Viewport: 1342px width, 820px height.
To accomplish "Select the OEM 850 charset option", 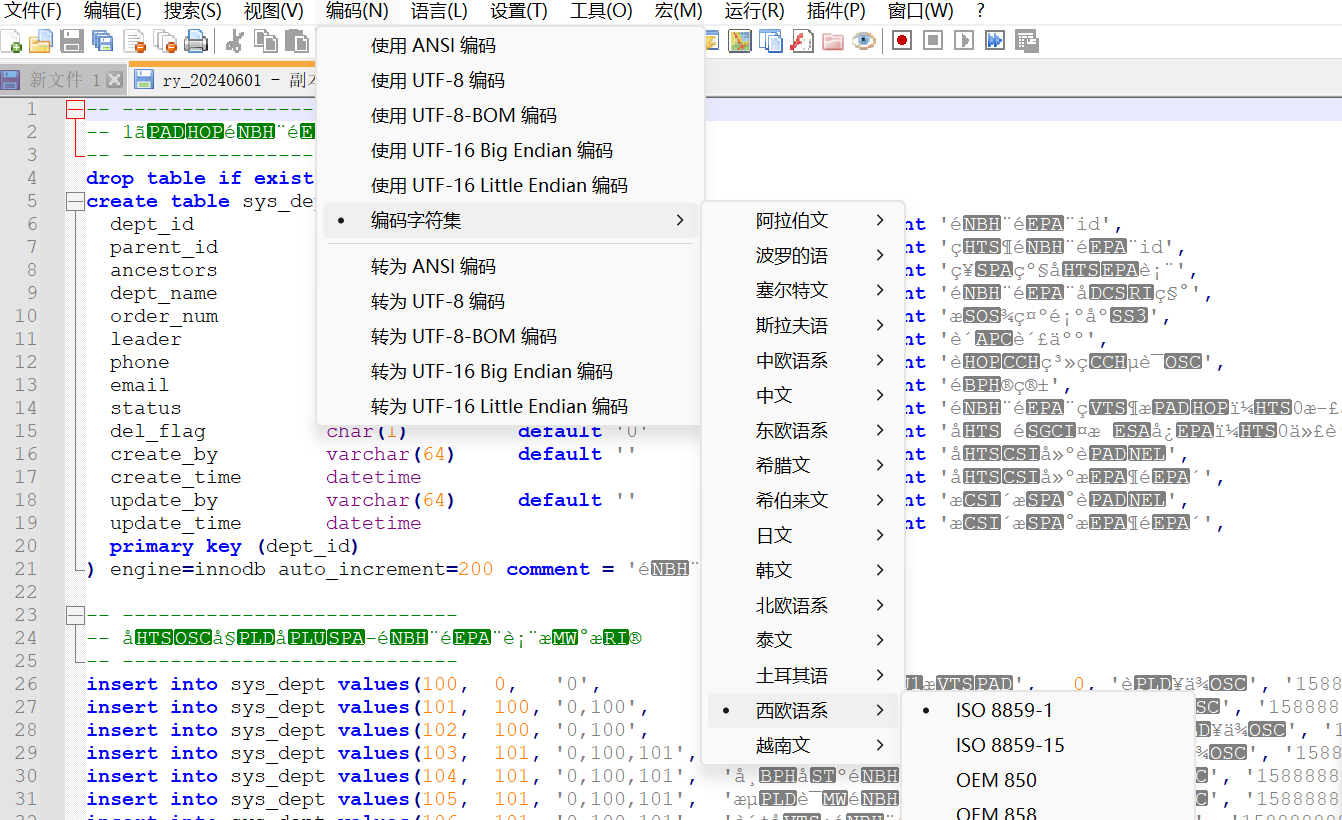I will (x=1048, y=781).
